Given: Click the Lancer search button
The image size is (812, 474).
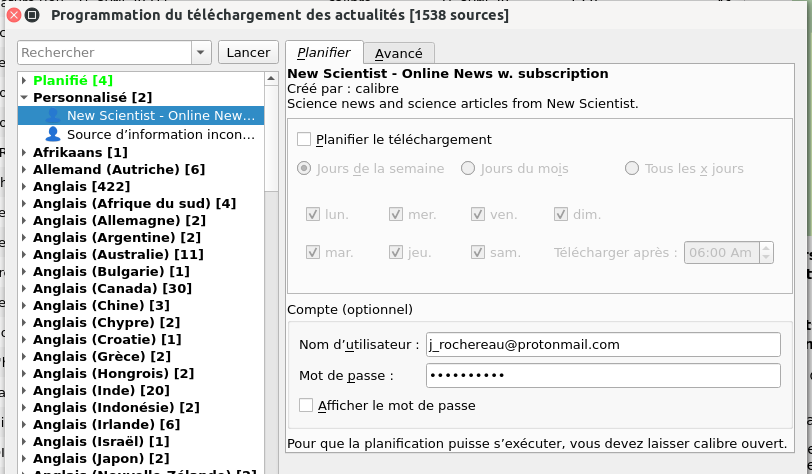Looking at the screenshot, I should pos(248,53).
